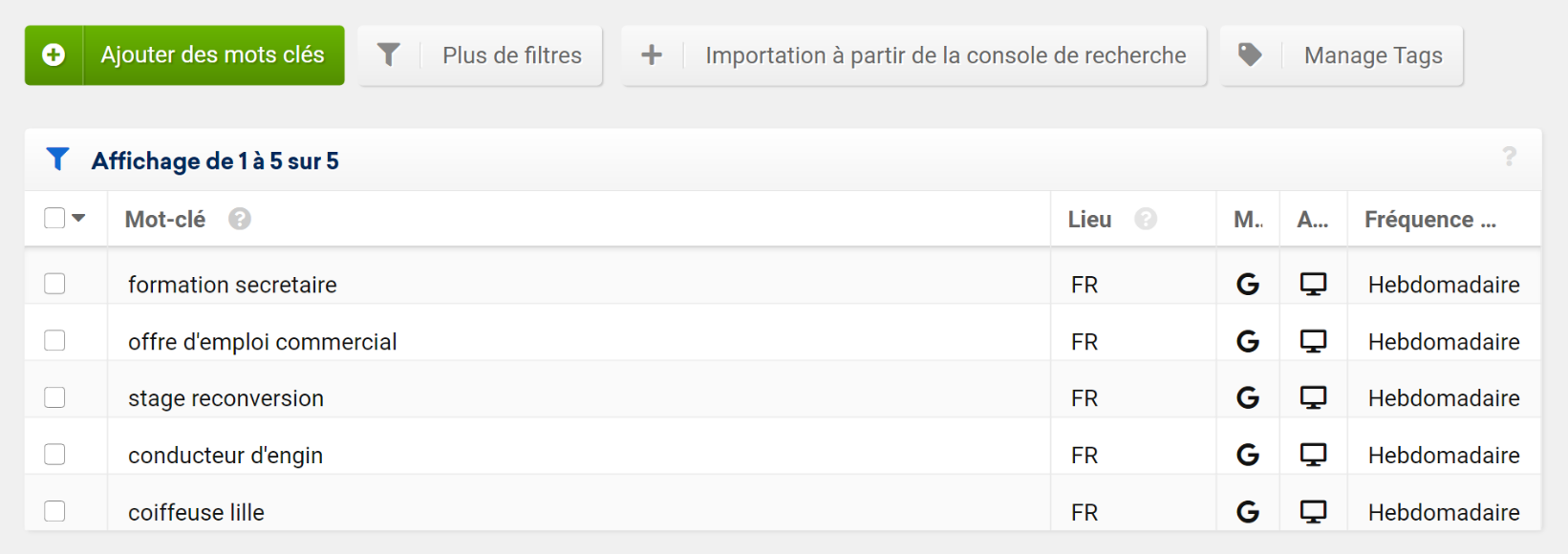Click the Google icon in the formation secretaire row
This screenshot has width=1568, height=554.
[1248, 285]
